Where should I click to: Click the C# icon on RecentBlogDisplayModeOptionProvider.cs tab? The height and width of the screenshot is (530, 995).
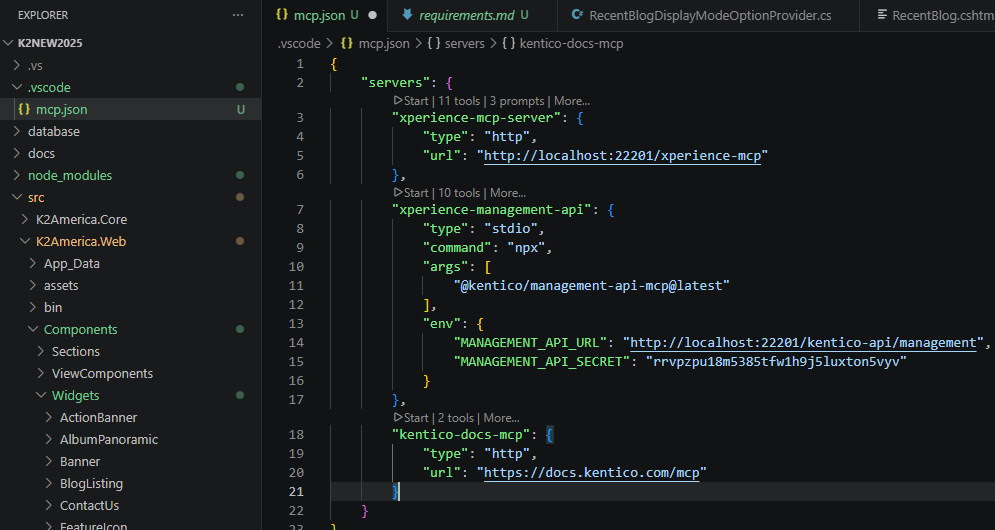click(577, 15)
